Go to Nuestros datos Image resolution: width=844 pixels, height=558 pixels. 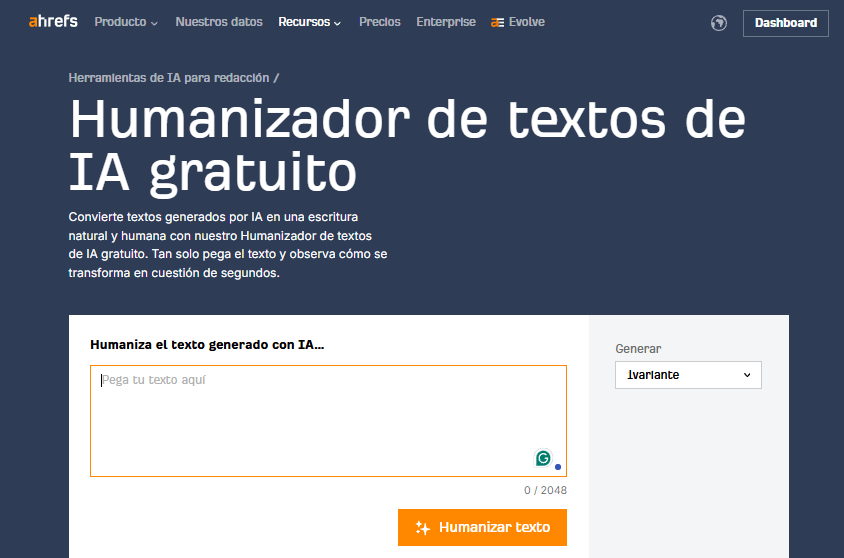point(219,22)
